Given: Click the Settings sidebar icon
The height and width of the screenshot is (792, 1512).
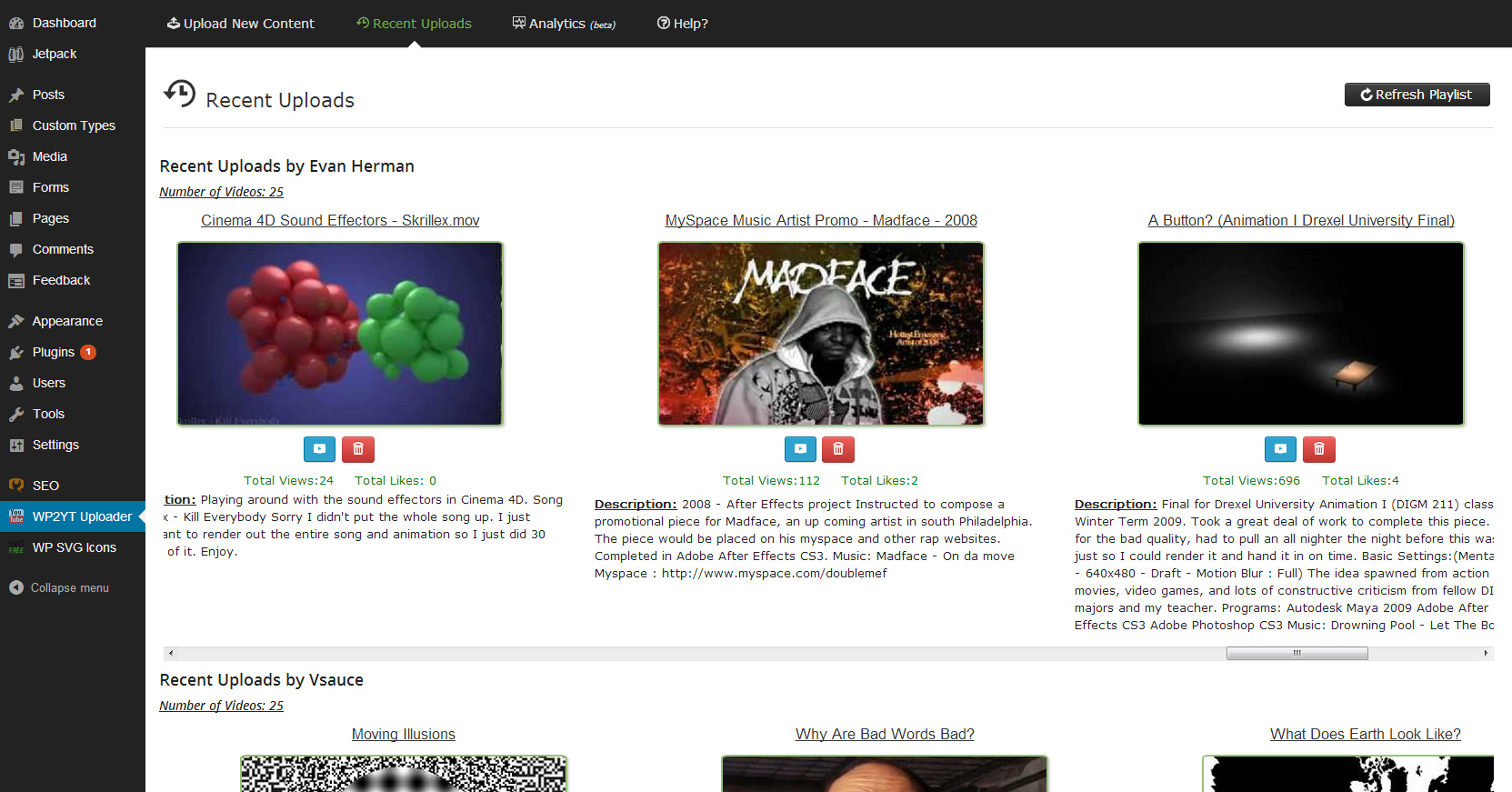Looking at the screenshot, I should pyautogui.click(x=16, y=445).
